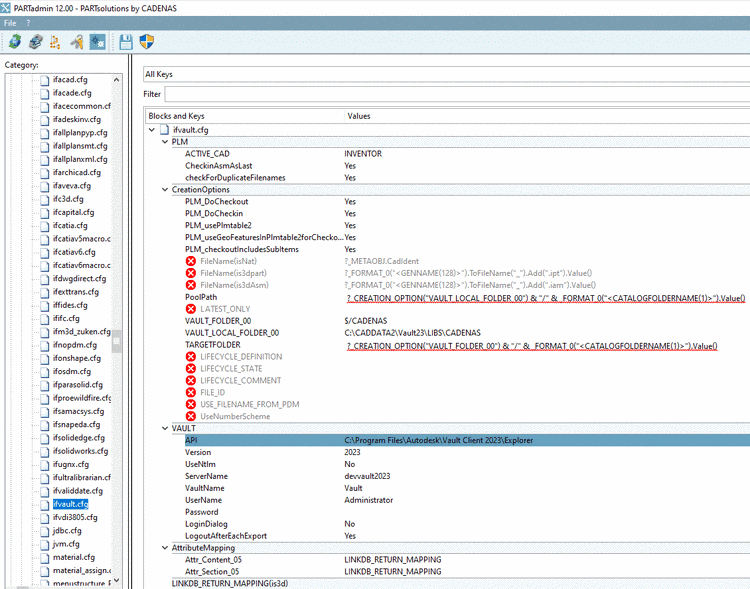This screenshot has height=589, width=750.
Task: Click the globe with green arrows toolbar icon
Action: coord(14,42)
